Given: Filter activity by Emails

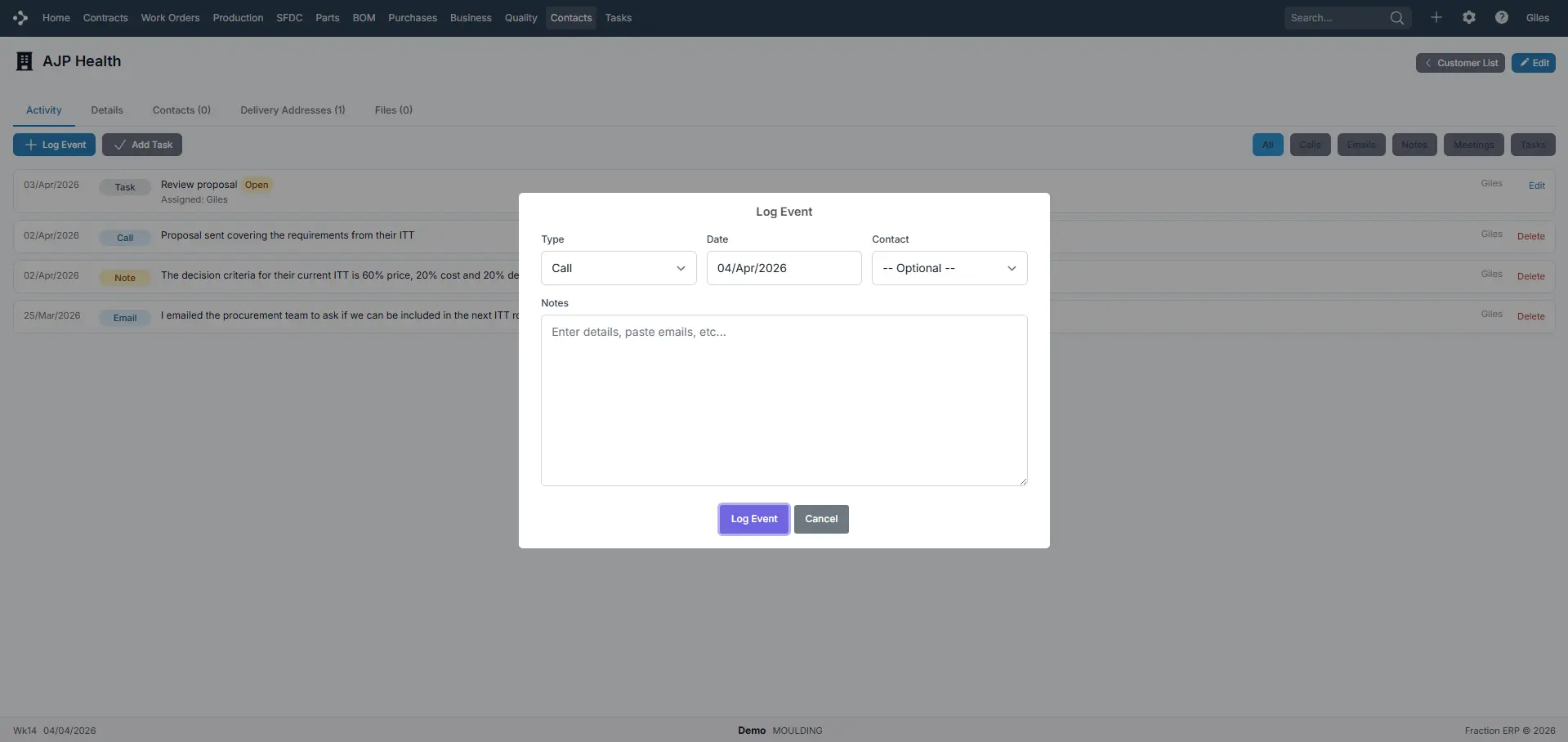Looking at the screenshot, I should [x=1360, y=145].
